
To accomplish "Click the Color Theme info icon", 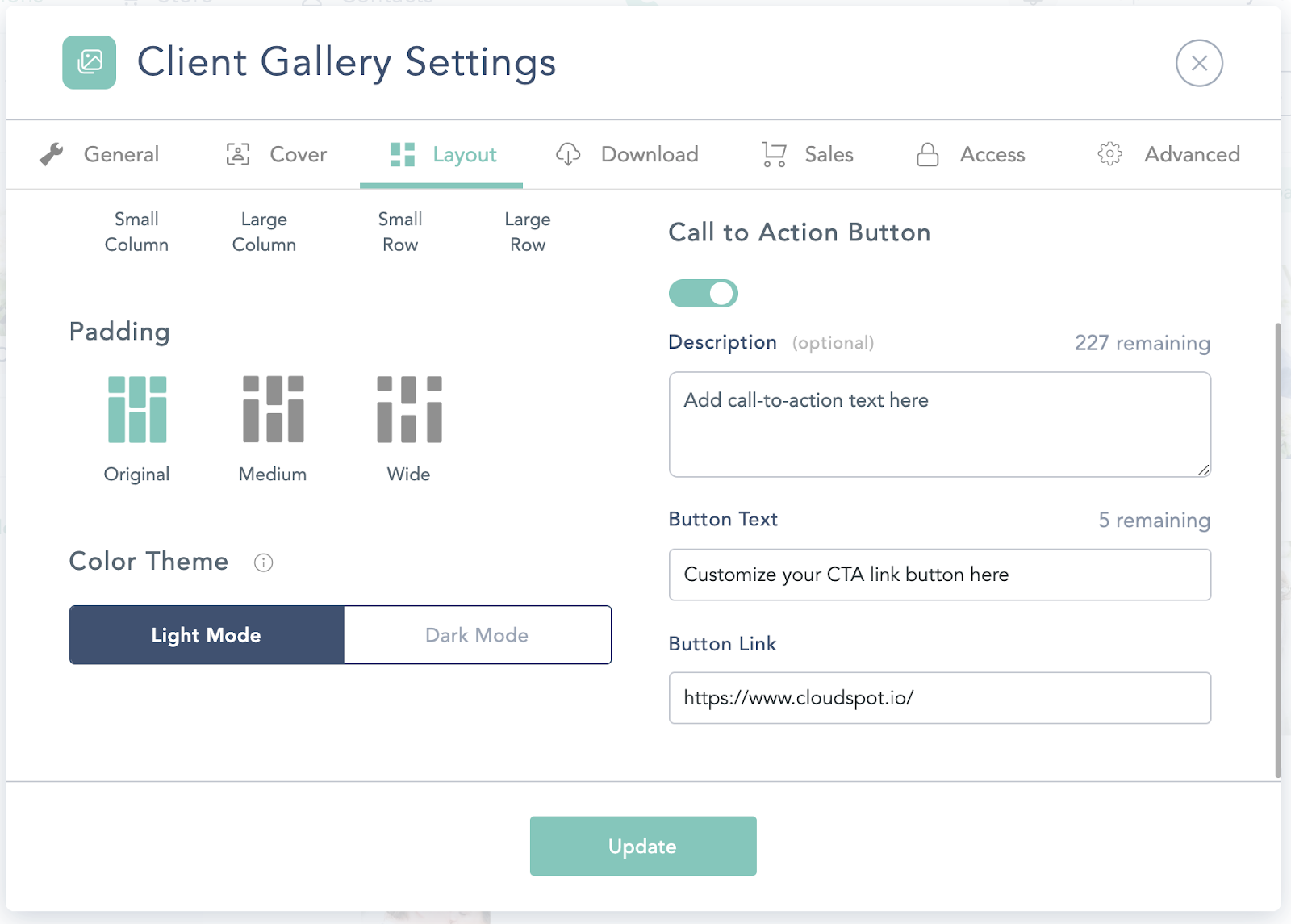I will coord(263,562).
